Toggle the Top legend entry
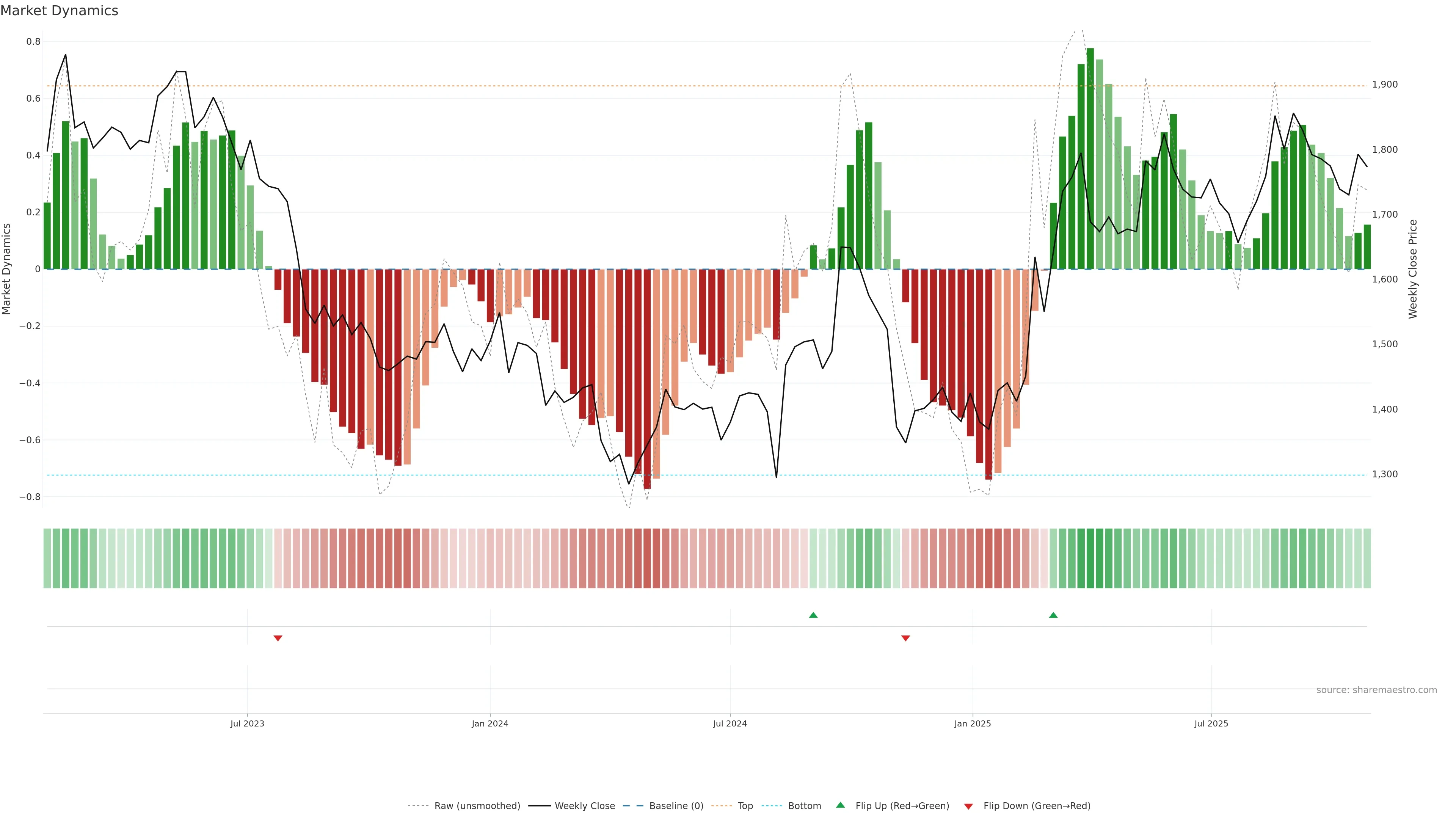The image size is (1456, 819). [745, 806]
